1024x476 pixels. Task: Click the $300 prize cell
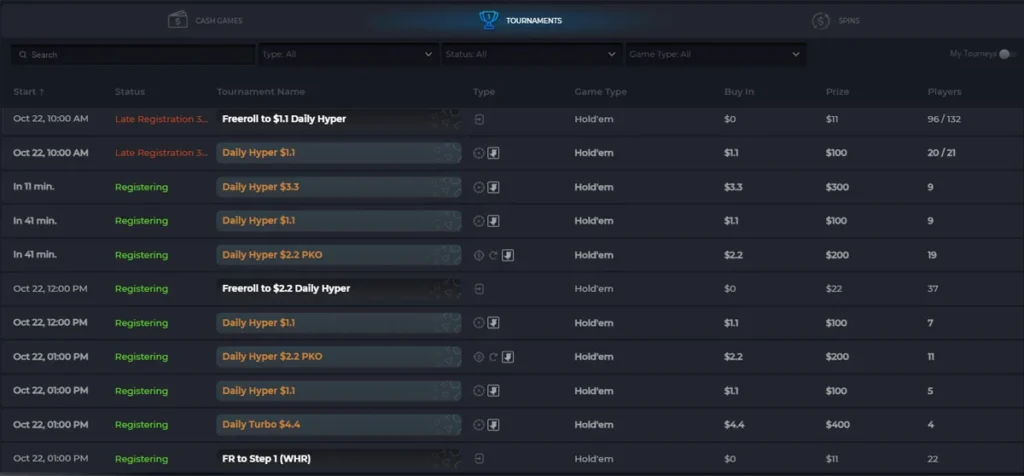click(x=837, y=187)
